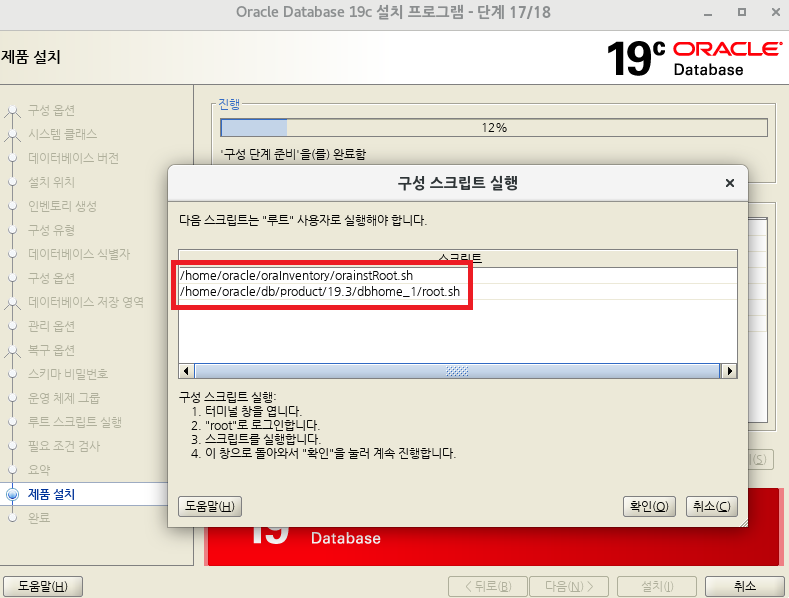Select the 데이터베이스 식별자 step

[79, 254]
